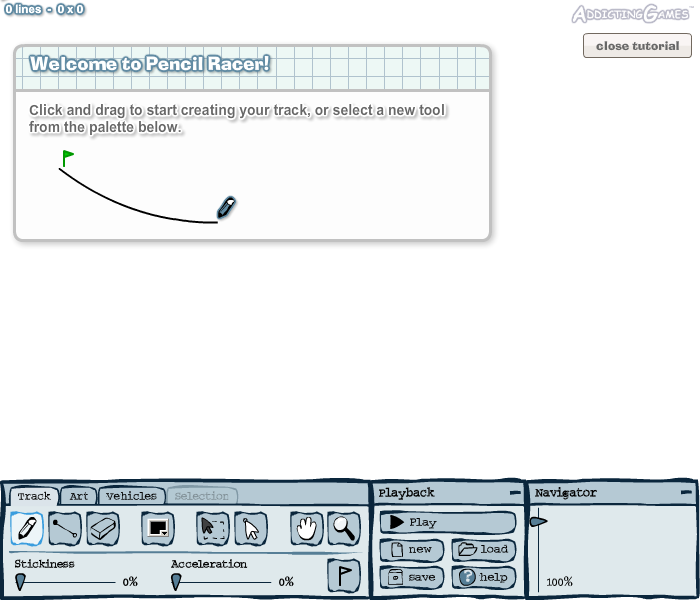Create a new track with new button
The image size is (700, 600).
[x=412, y=550]
